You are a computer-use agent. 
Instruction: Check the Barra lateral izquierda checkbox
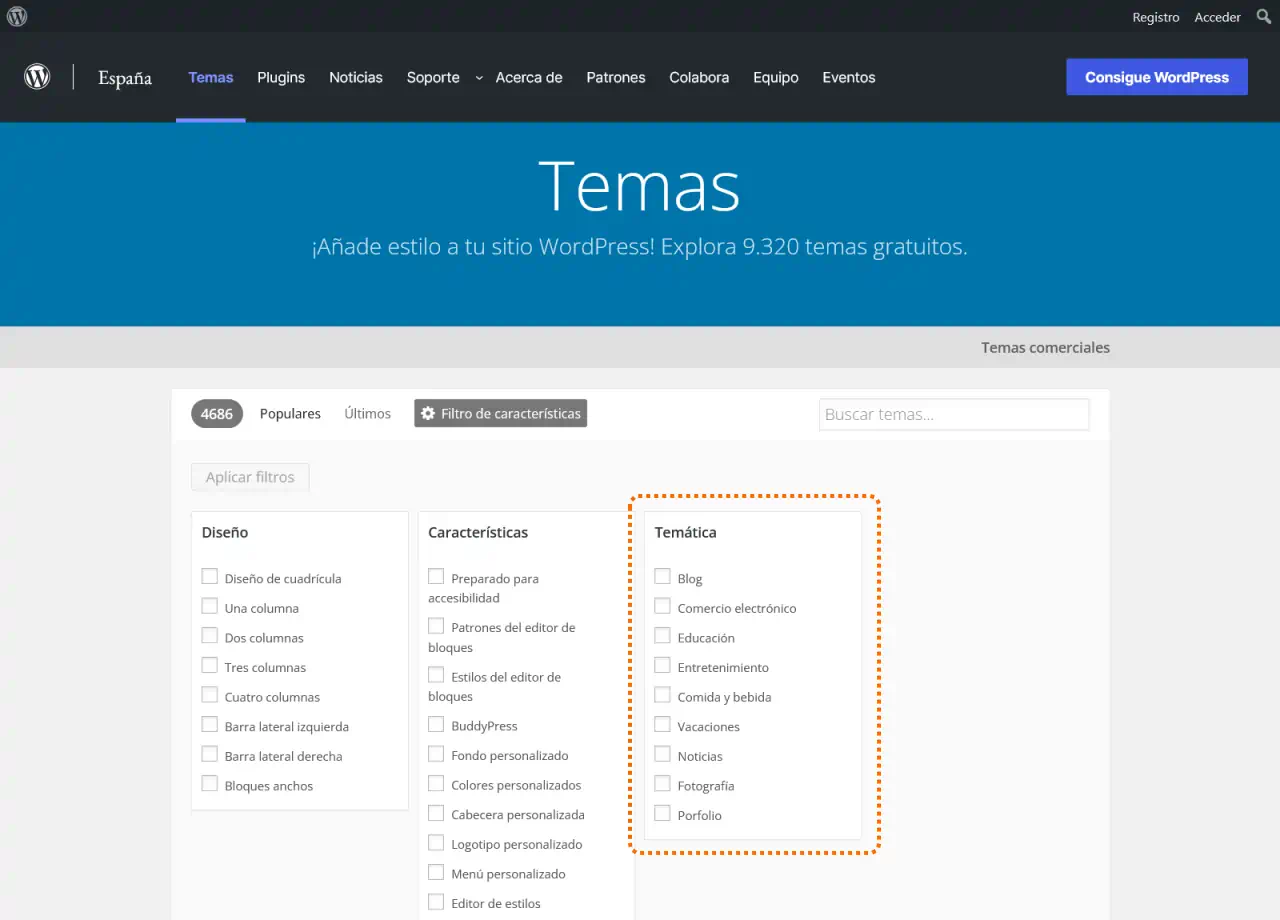pos(210,724)
